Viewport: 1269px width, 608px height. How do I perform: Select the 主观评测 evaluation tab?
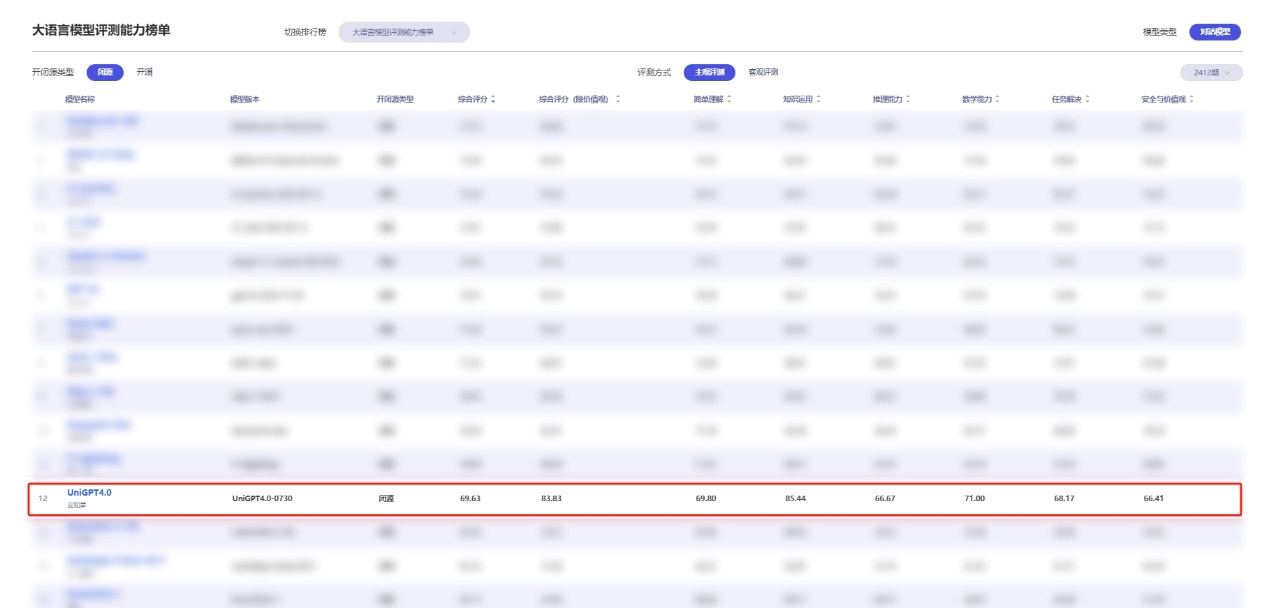point(709,72)
